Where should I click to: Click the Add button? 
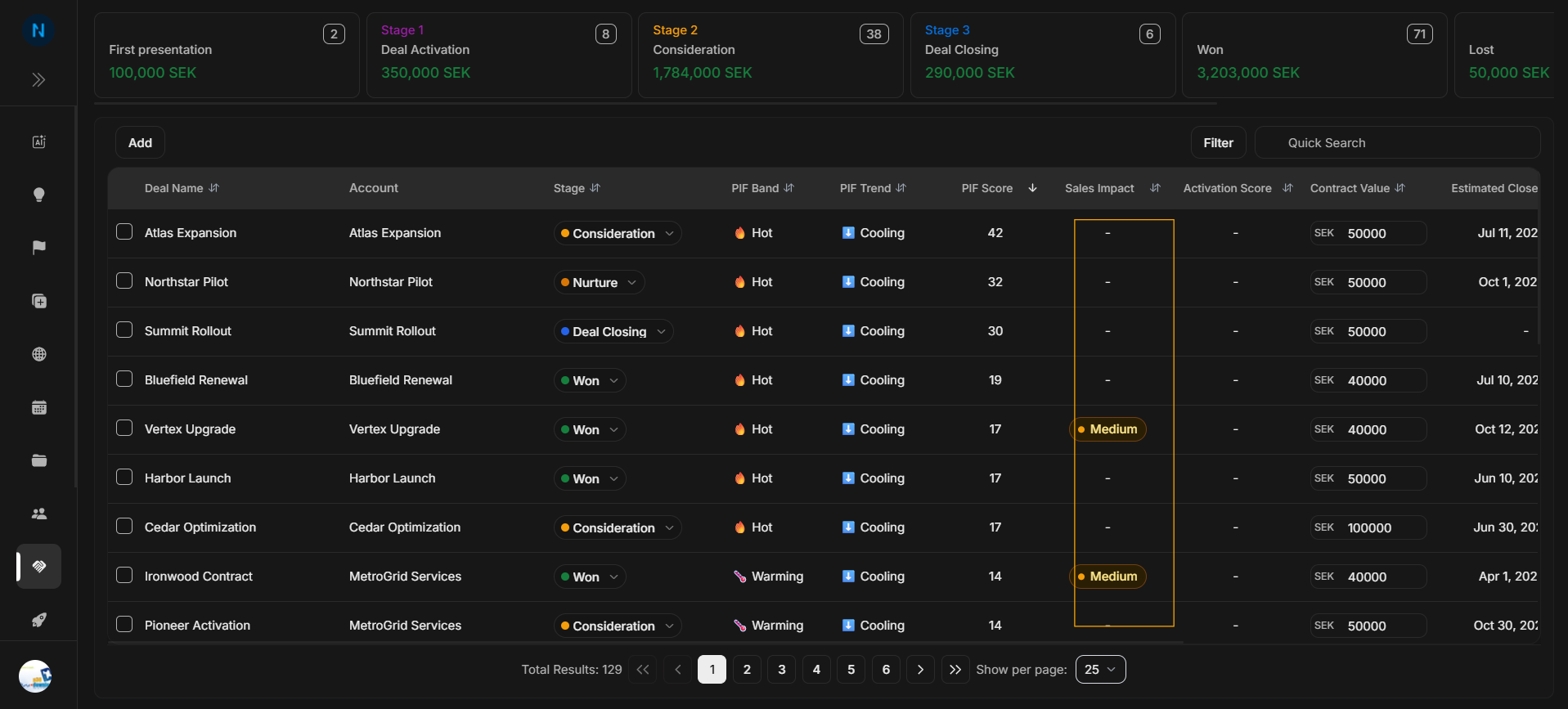click(140, 142)
